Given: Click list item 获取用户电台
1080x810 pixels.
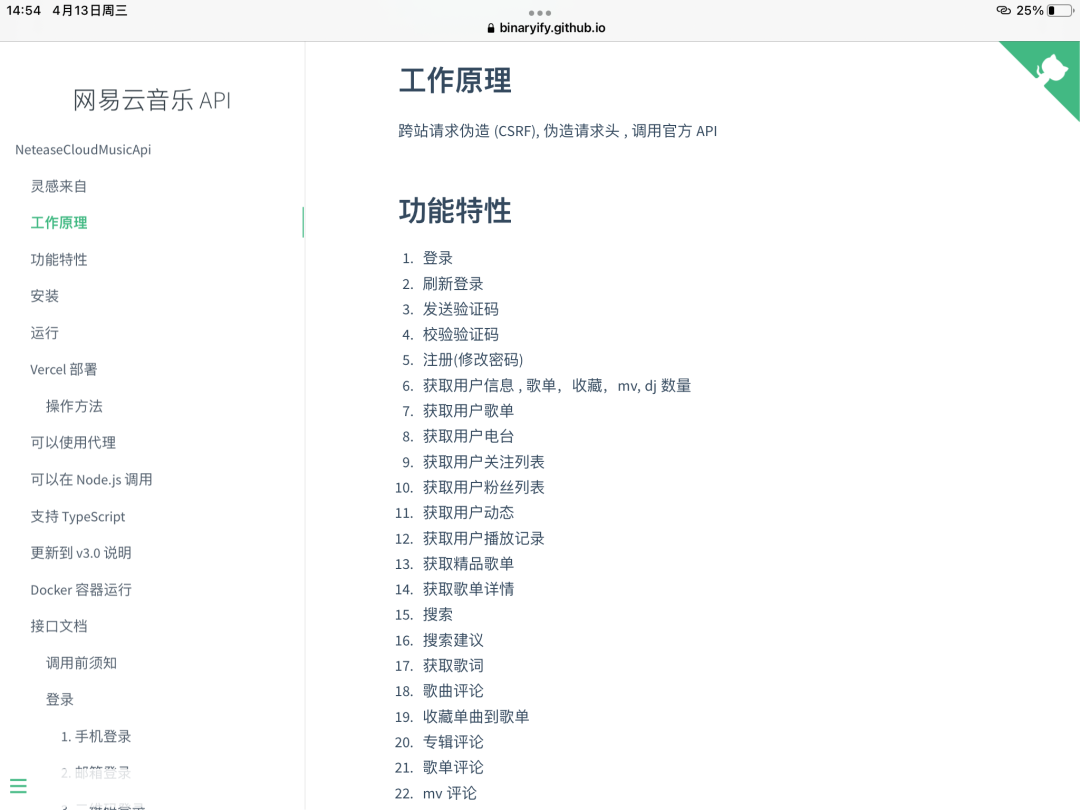Looking at the screenshot, I should (468, 437).
